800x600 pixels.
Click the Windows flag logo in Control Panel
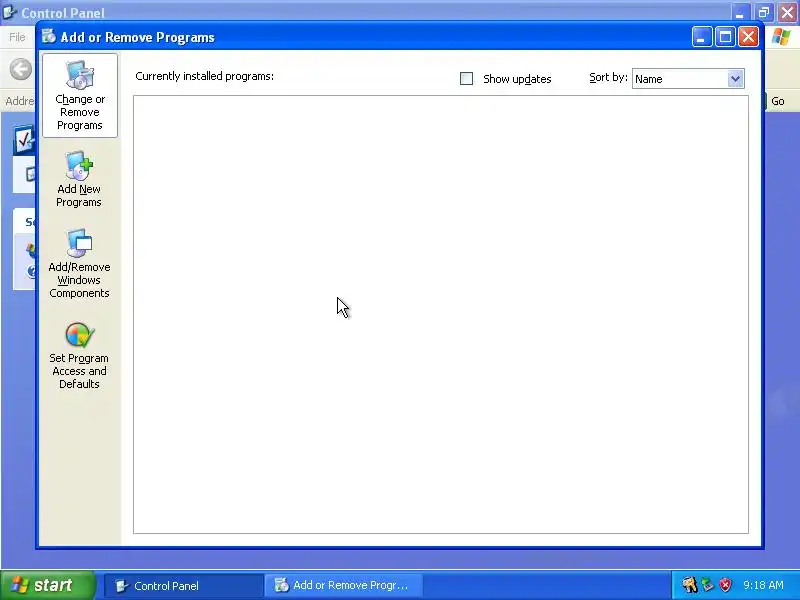click(x=781, y=37)
